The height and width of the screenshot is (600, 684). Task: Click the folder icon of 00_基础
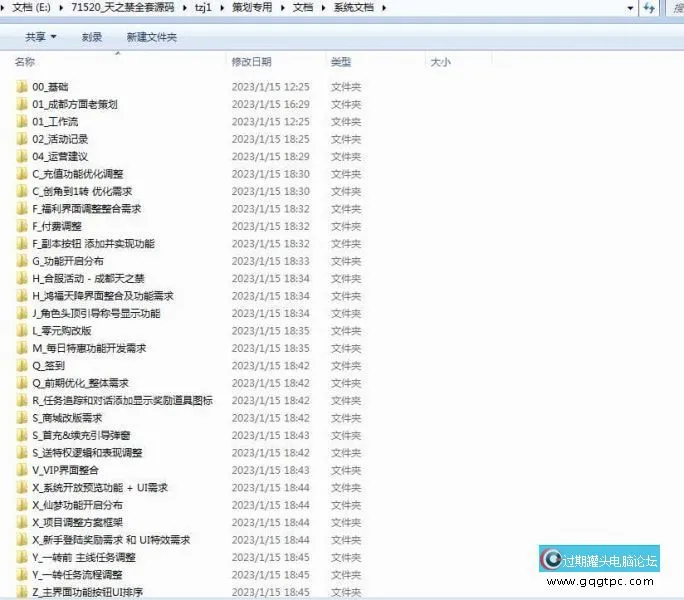pyautogui.click(x=22, y=86)
